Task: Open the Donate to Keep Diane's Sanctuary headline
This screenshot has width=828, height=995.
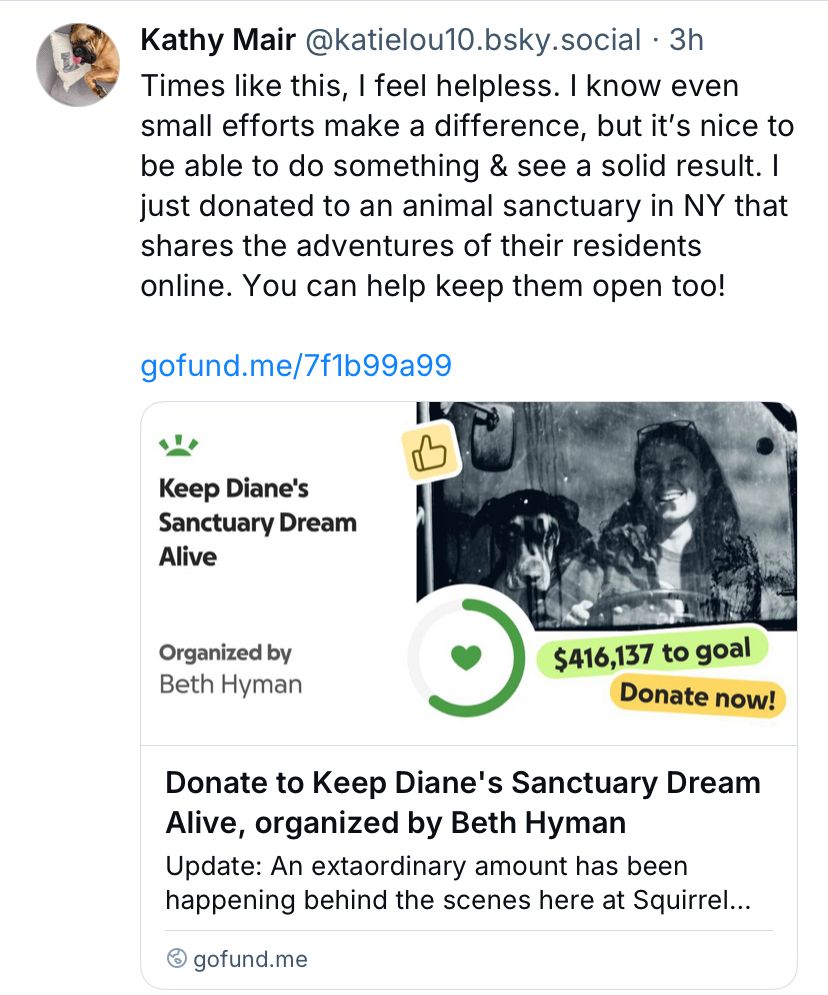Action: tap(463, 802)
